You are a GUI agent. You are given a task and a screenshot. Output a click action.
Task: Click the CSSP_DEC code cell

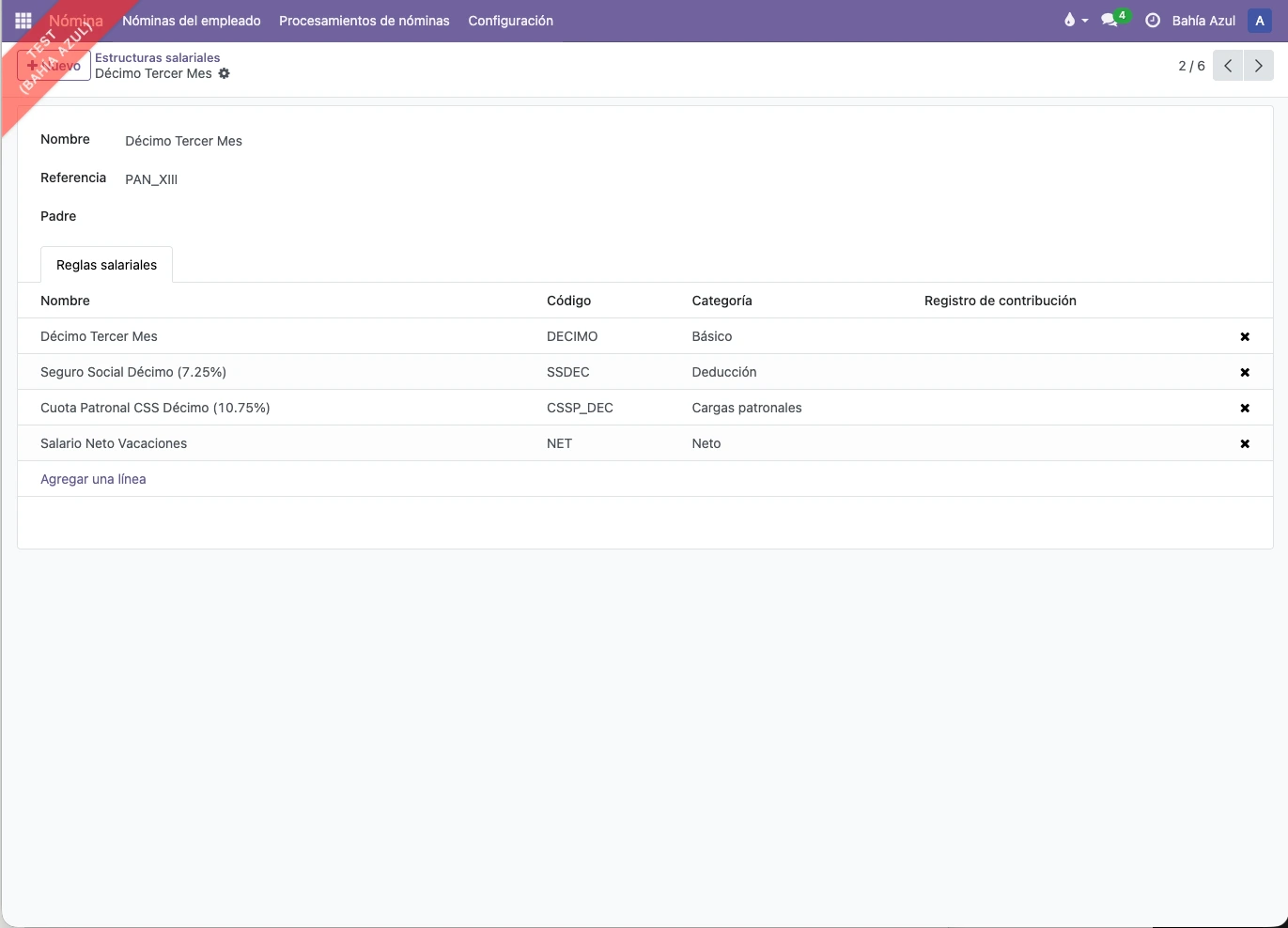580,408
